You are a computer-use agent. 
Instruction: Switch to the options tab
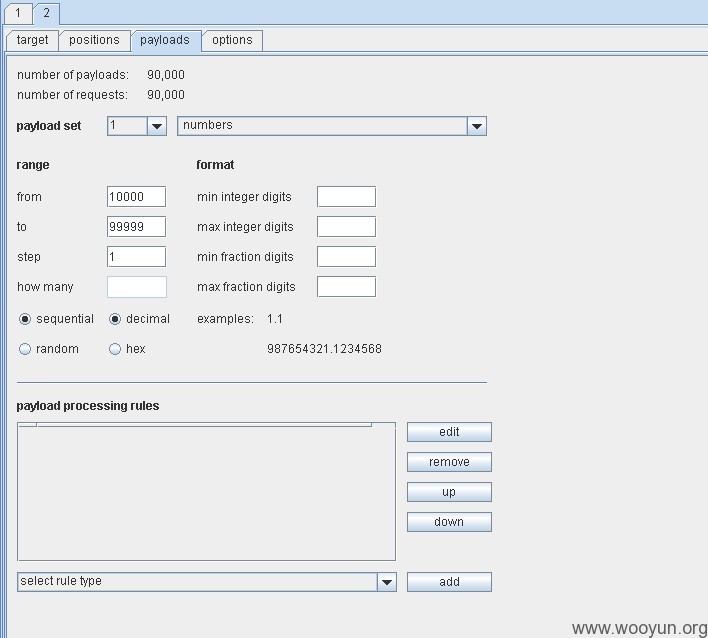232,40
